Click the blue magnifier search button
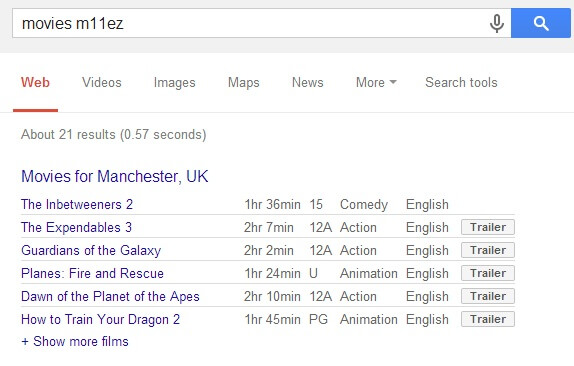This screenshot has width=574, height=366. click(x=541, y=23)
